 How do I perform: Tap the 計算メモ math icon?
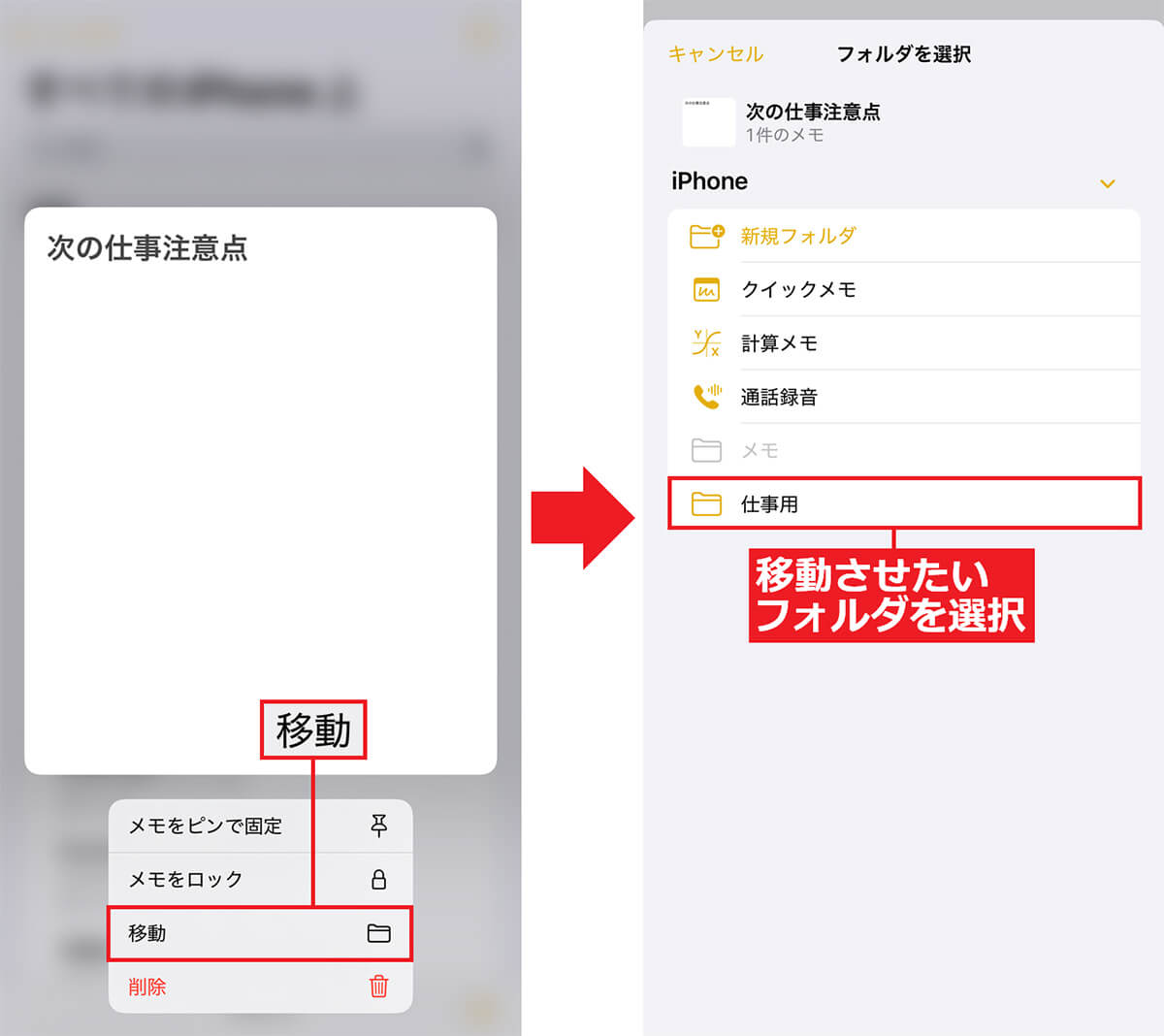click(x=706, y=342)
